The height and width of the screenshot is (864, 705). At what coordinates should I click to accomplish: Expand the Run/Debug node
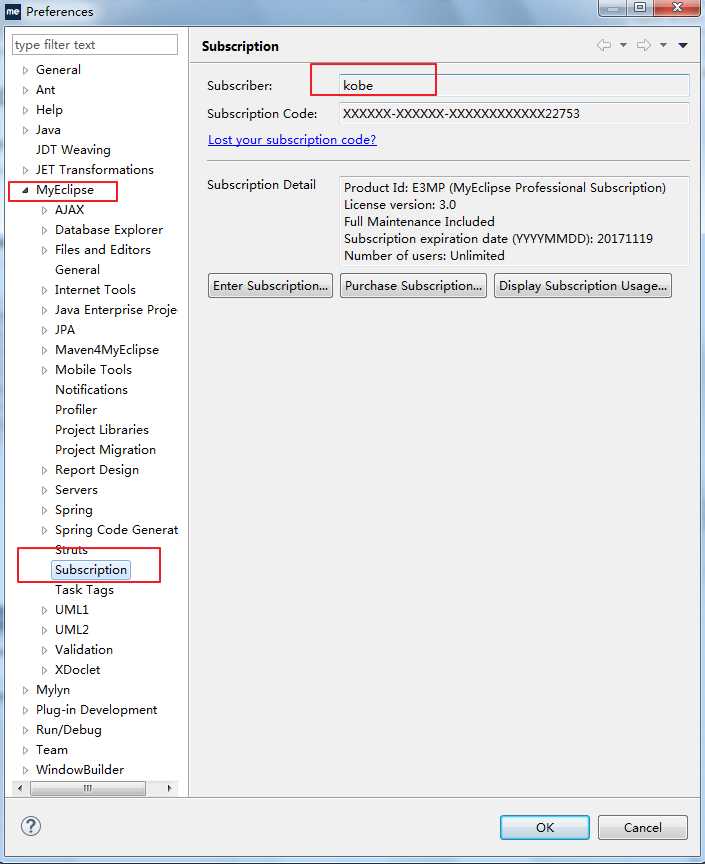25,730
